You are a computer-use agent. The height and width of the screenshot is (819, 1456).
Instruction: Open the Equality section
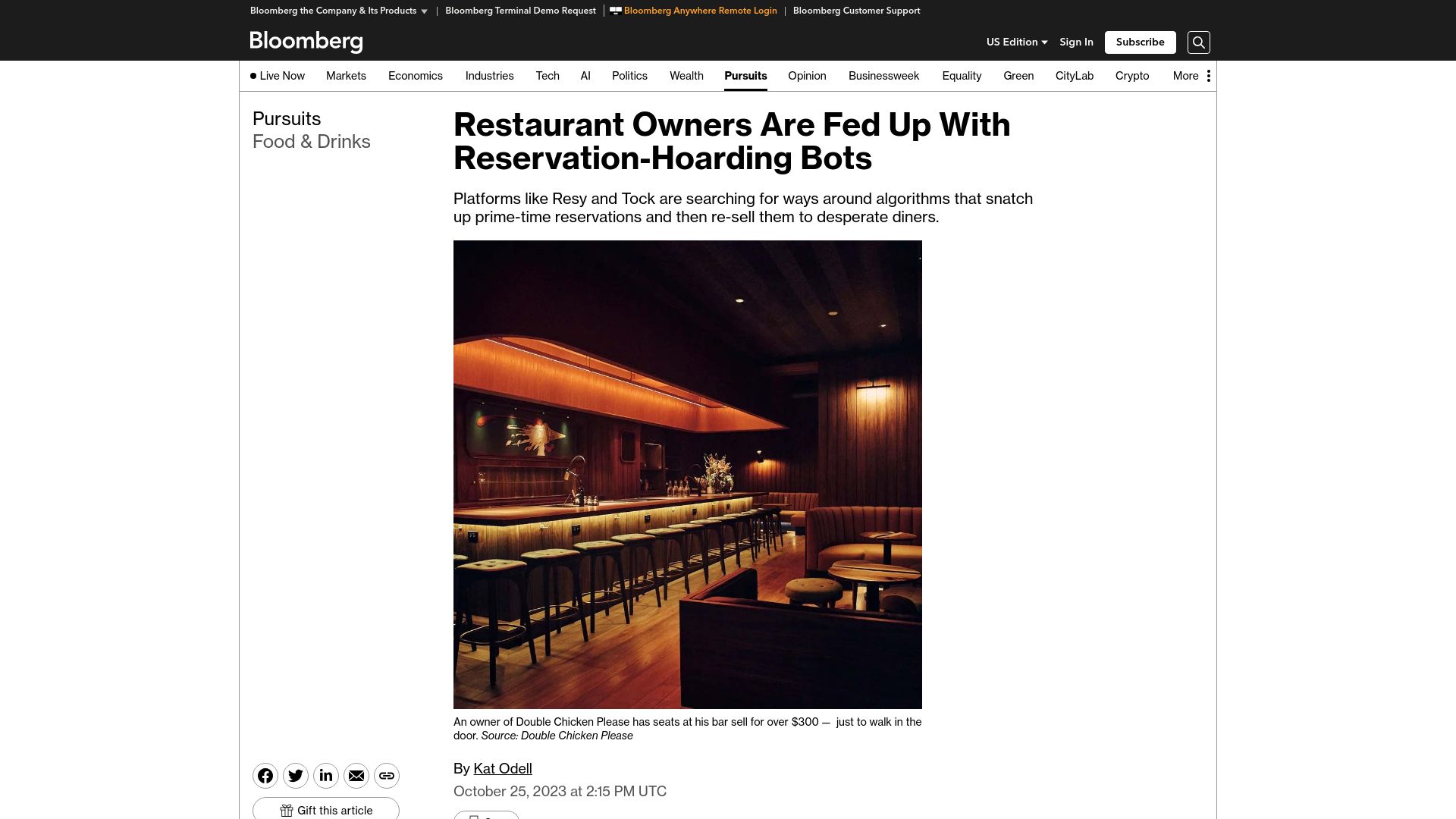click(962, 76)
